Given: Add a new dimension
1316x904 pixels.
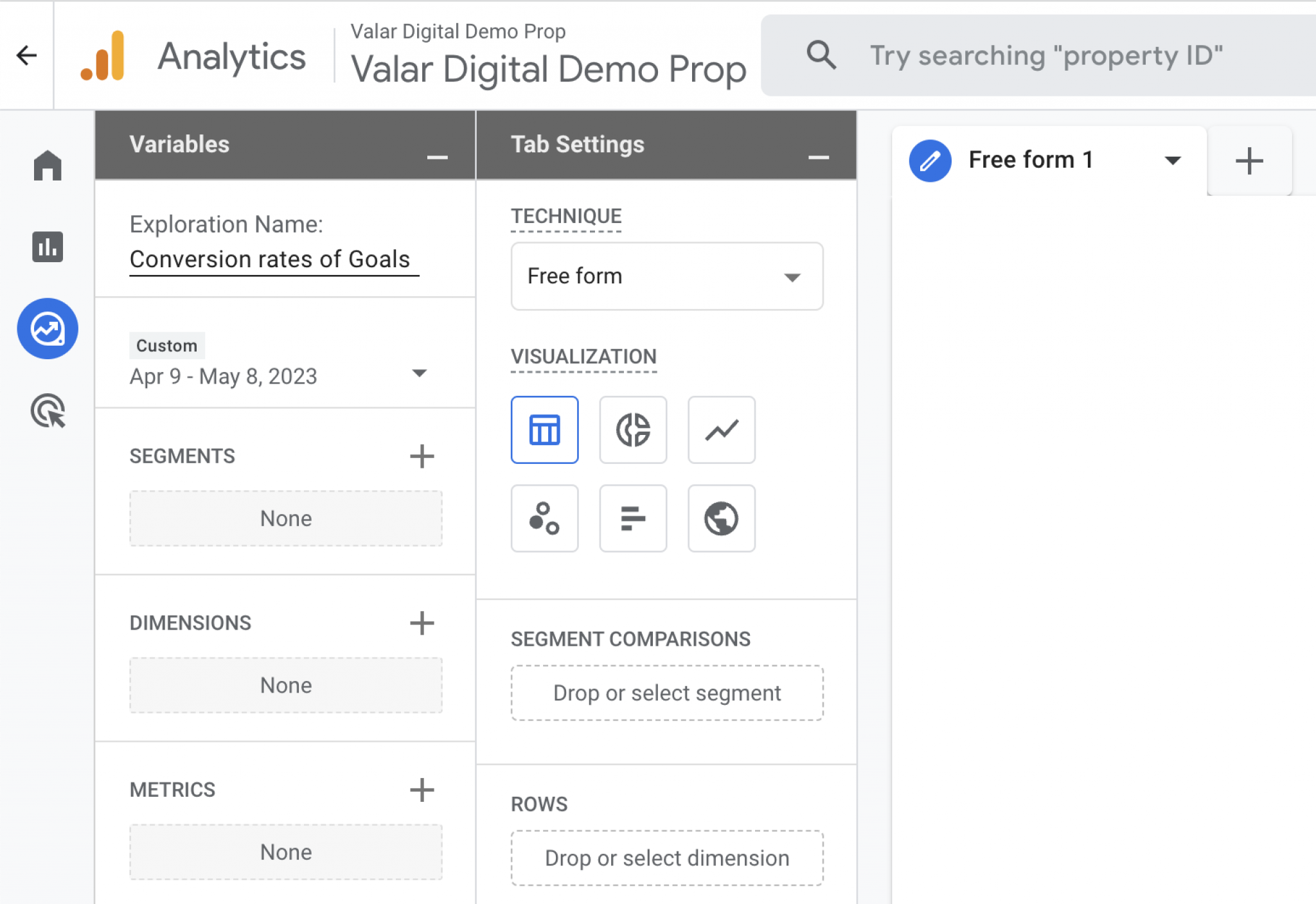Looking at the screenshot, I should tap(422, 623).
